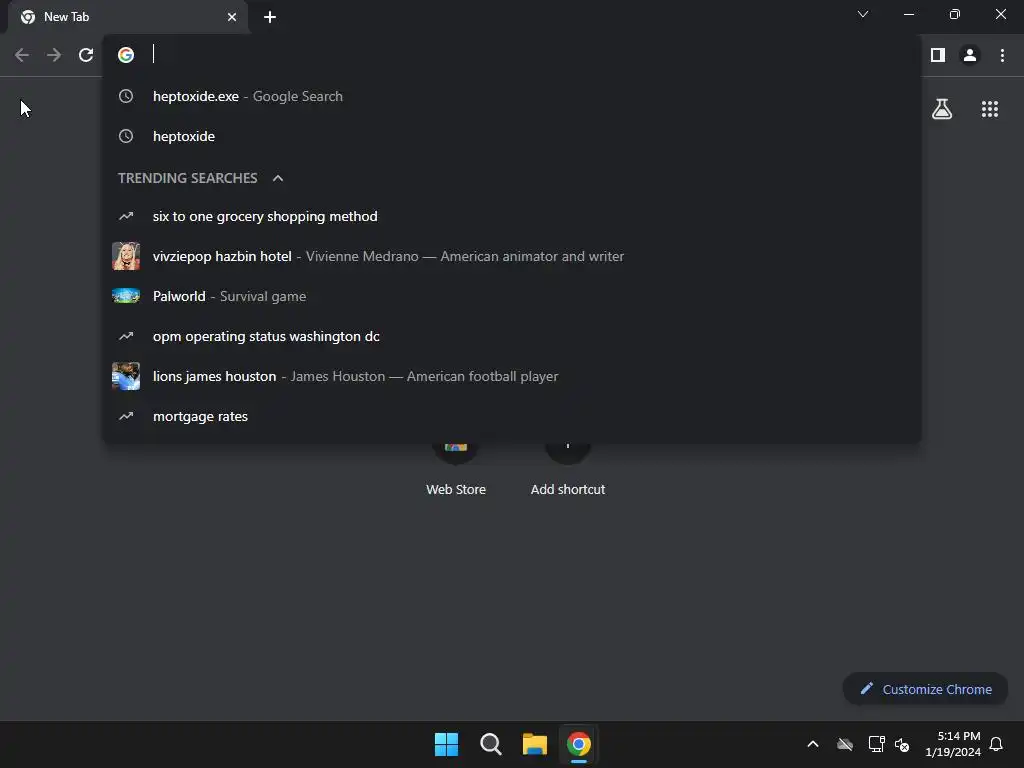Image resolution: width=1024 pixels, height=768 pixels.
Task: Open File Explorer from taskbar
Action: [x=534, y=744]
